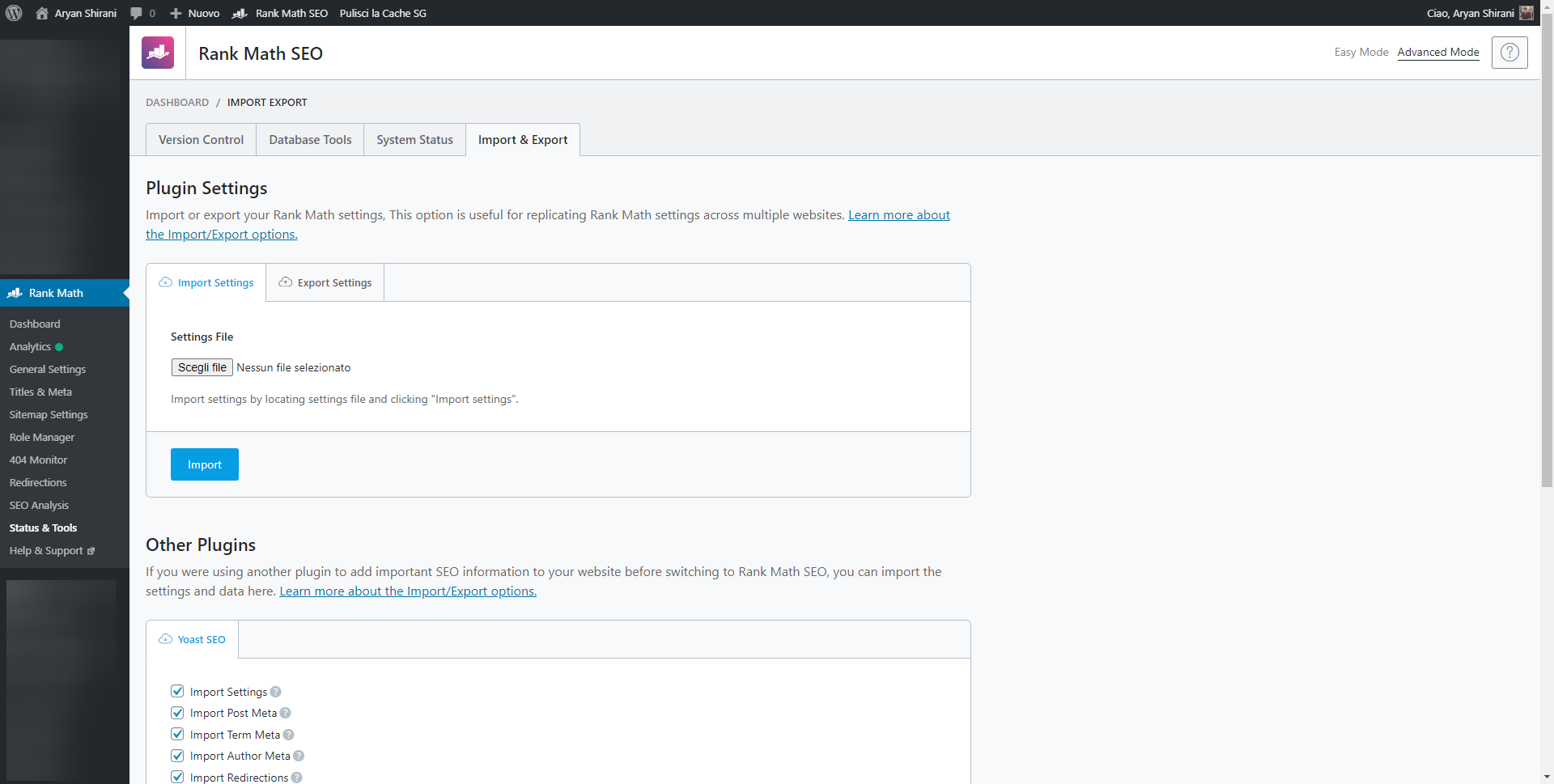1554x784 pixels.
Task: Disable the Import Redirections checkbox
Action: [177, 777]
